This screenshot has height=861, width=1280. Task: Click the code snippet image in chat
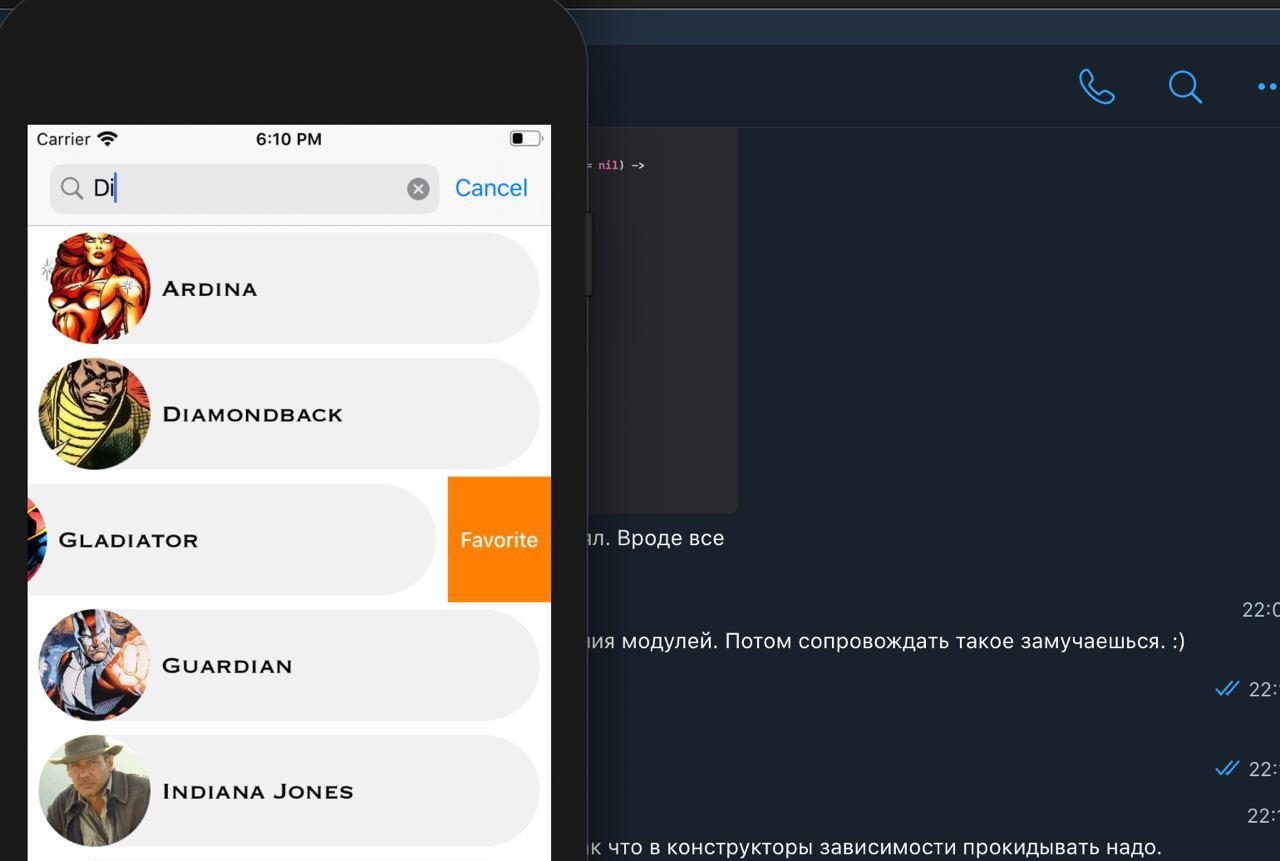click(x=662, y=320)
